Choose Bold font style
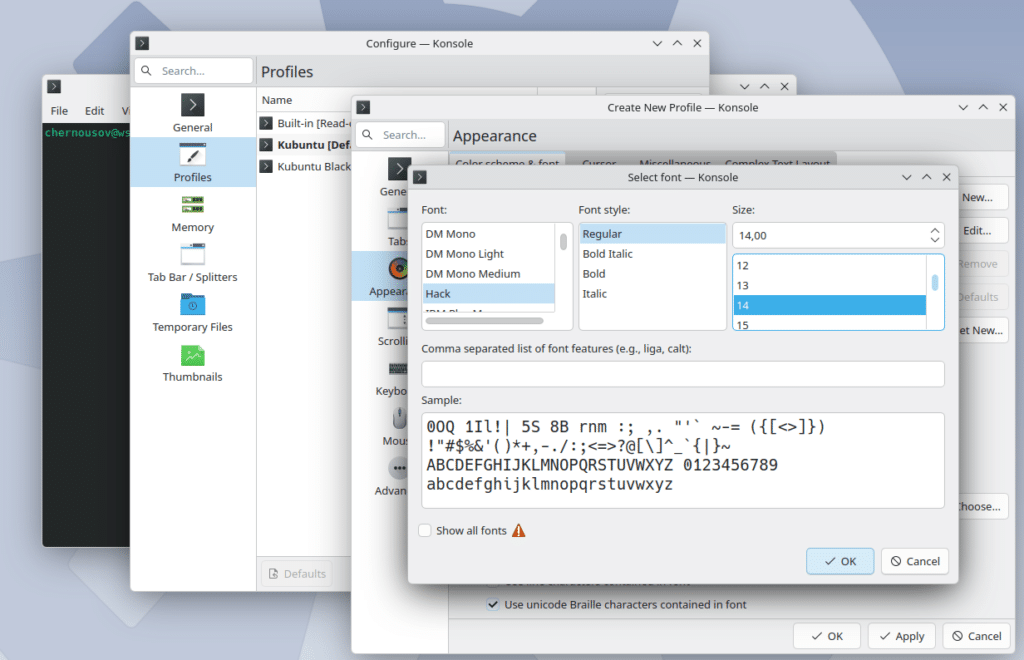 coord(652,274)
